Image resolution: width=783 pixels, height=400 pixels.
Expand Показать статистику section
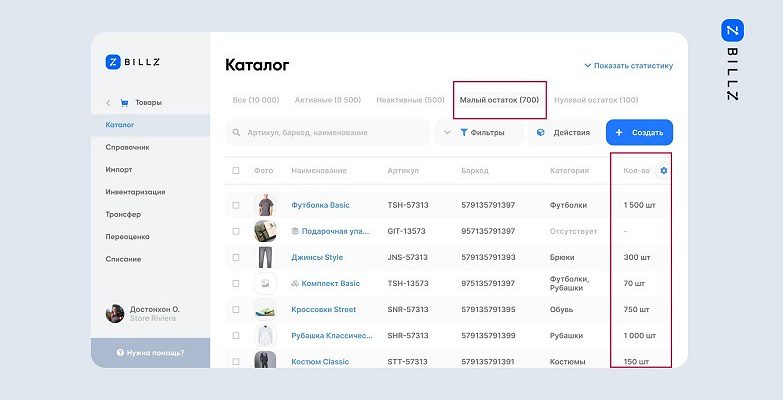(628, 66)
